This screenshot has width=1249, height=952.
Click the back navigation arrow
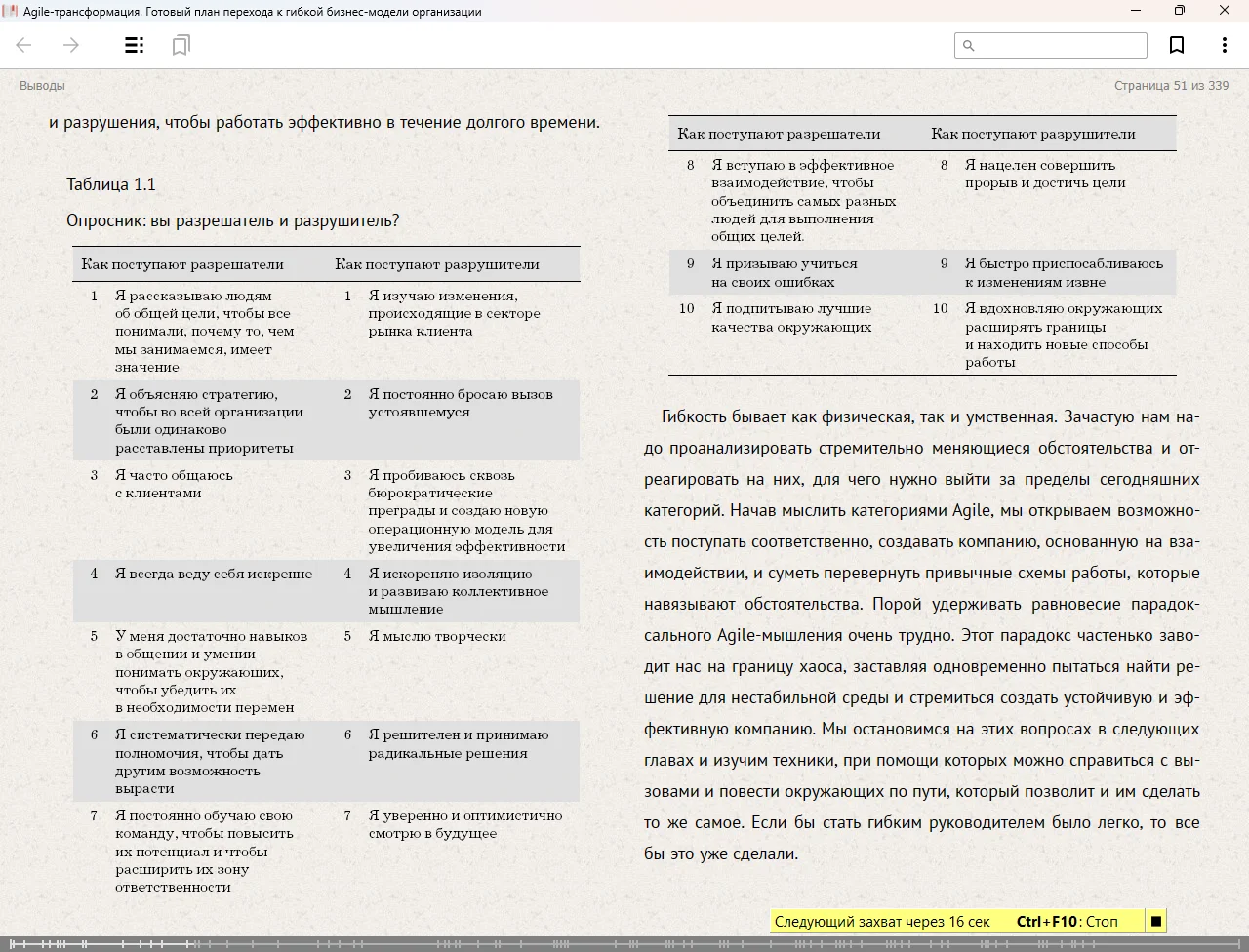(24, 45)
